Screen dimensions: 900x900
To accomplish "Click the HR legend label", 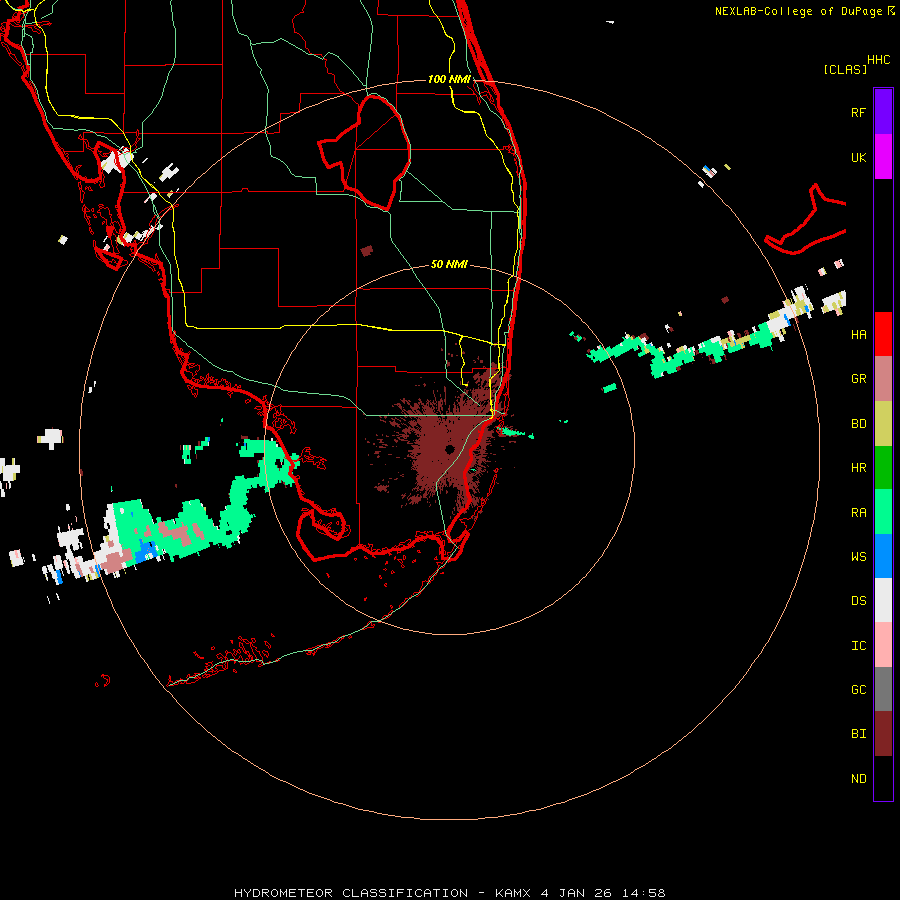I will (x=858, y=468).
